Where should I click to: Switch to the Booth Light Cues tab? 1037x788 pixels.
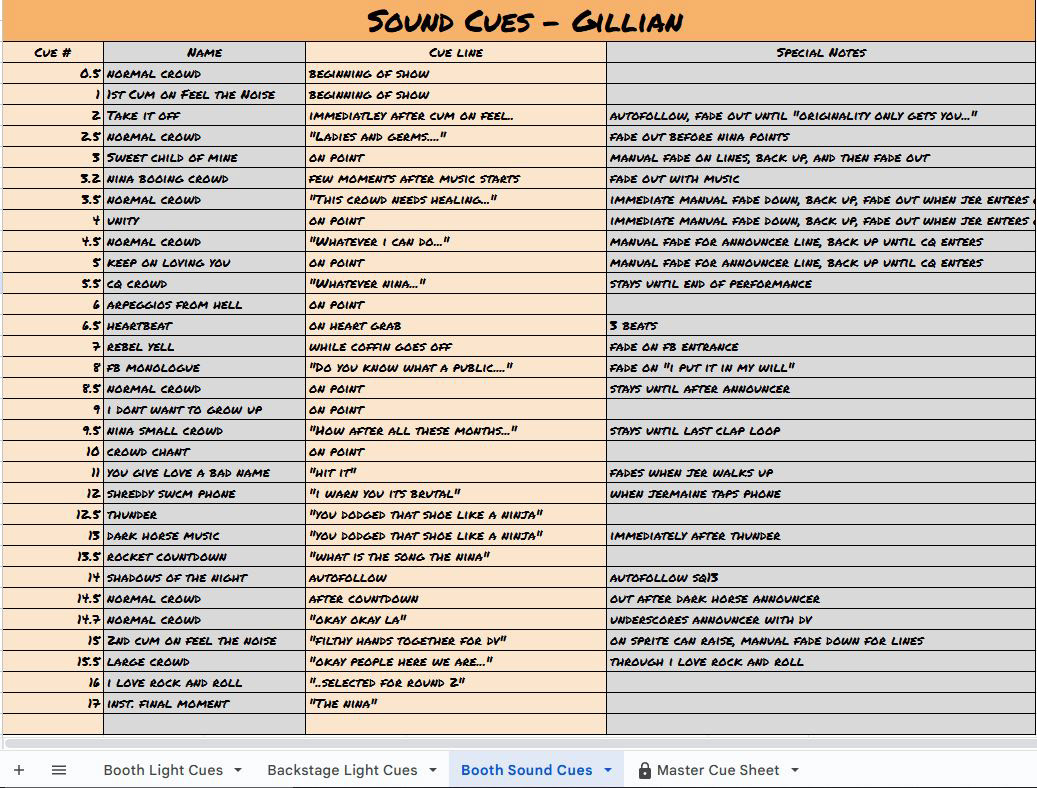click(163, 770)
